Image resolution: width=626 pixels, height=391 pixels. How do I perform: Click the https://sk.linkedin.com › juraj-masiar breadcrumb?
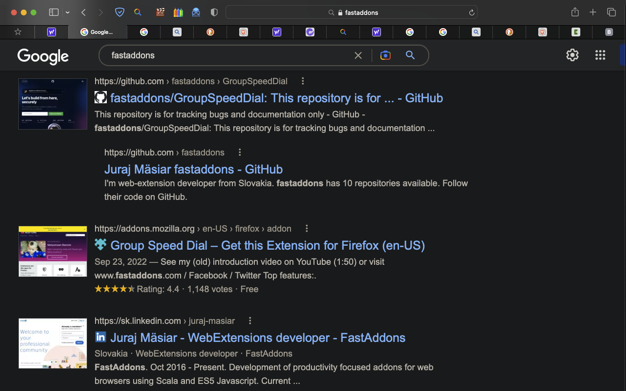tap(164, 321)
